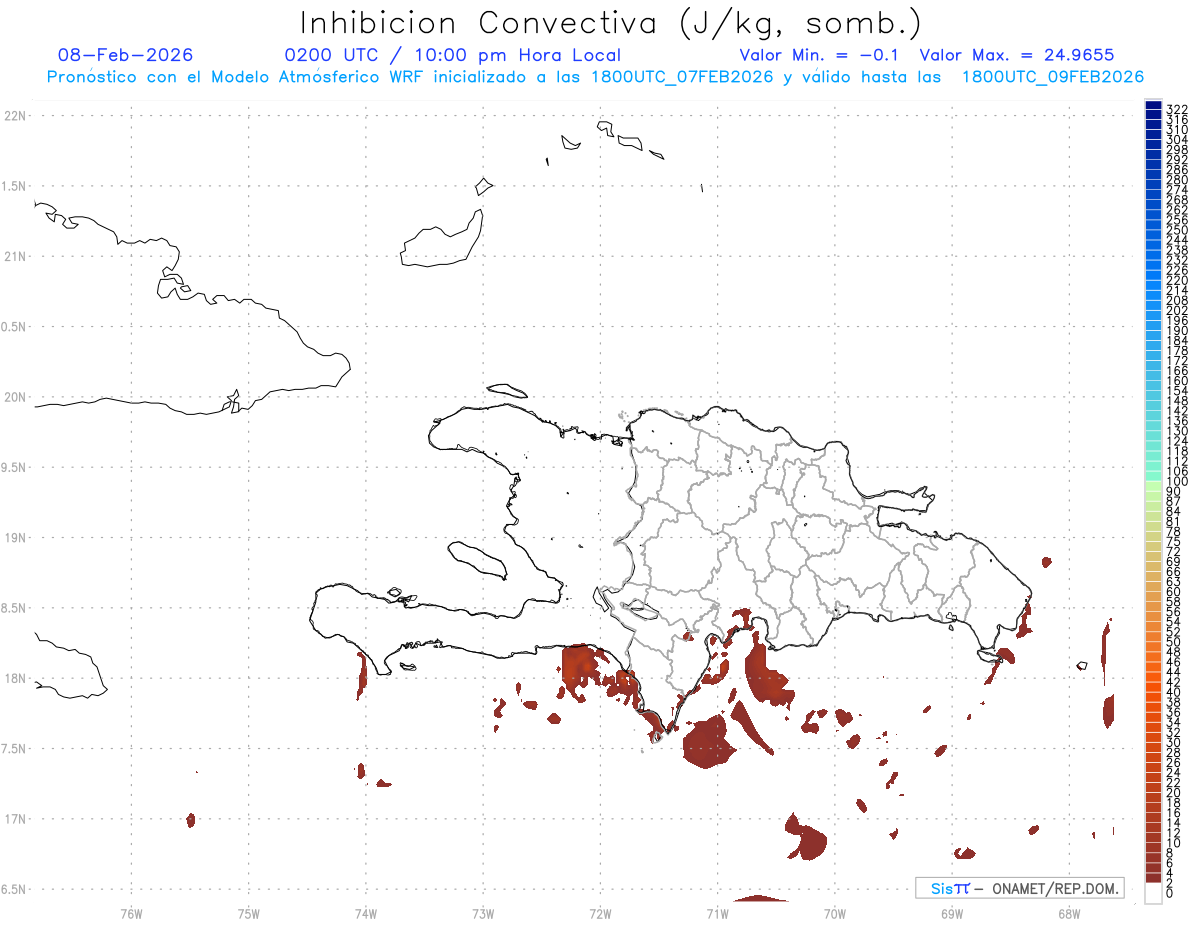Click the date '08-Feb-2026'
This screenshot has height=927, width=1200.
125,55
